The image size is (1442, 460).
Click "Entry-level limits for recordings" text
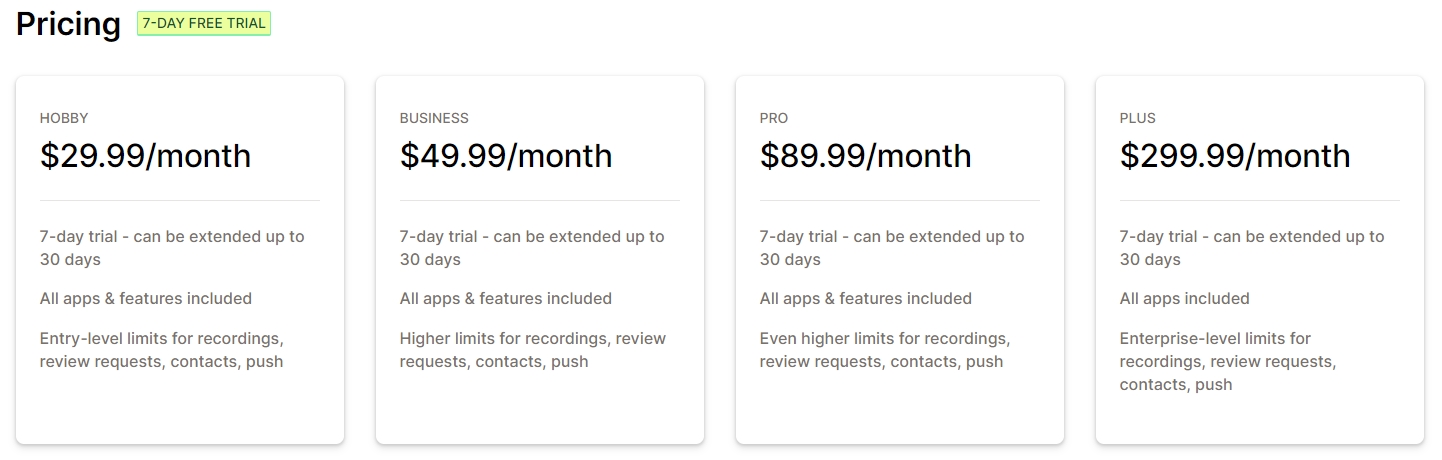162,350
